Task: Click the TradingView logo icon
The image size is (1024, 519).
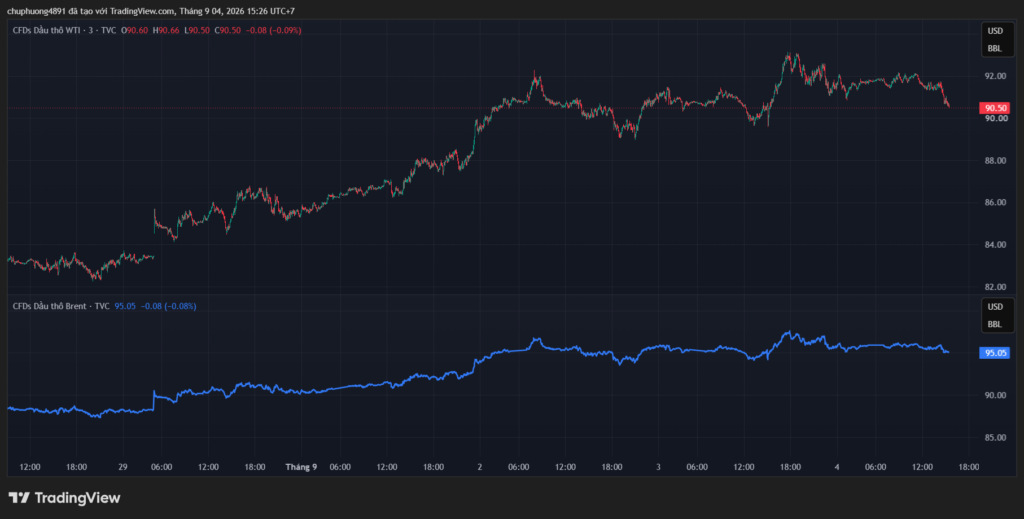Action: [19, 497]
